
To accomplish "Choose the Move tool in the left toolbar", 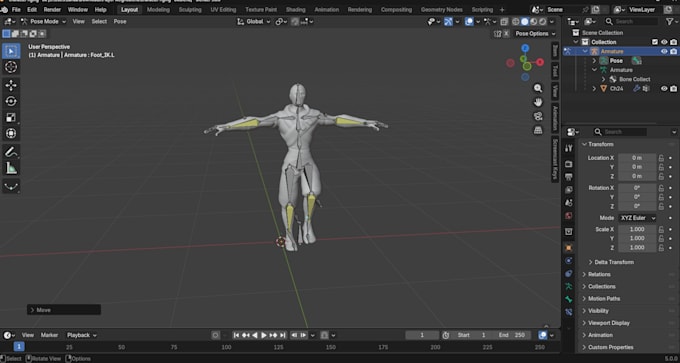I will [x=11, y=85].
